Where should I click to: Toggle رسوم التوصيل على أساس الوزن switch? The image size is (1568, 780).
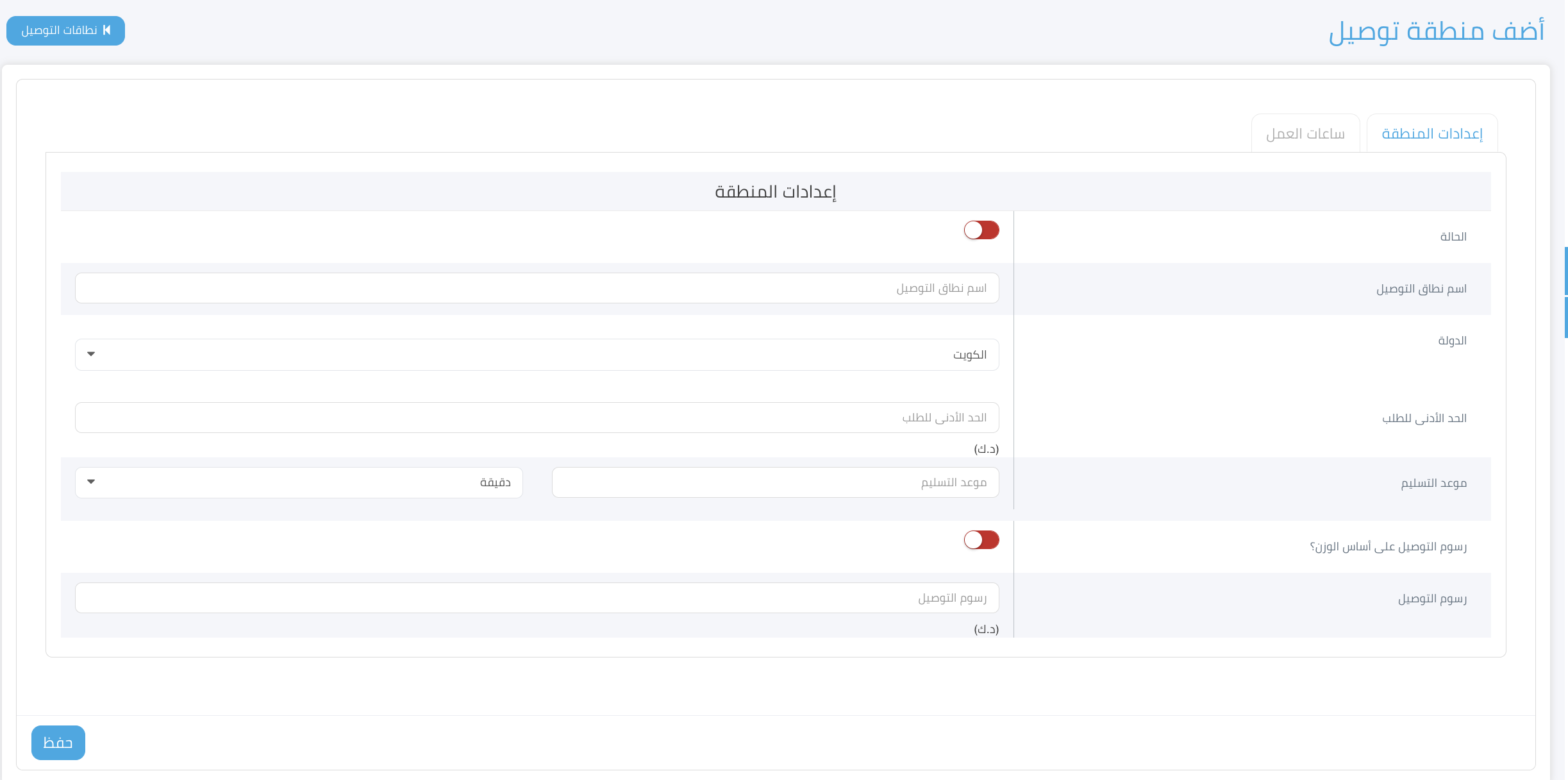click(981, 540)
